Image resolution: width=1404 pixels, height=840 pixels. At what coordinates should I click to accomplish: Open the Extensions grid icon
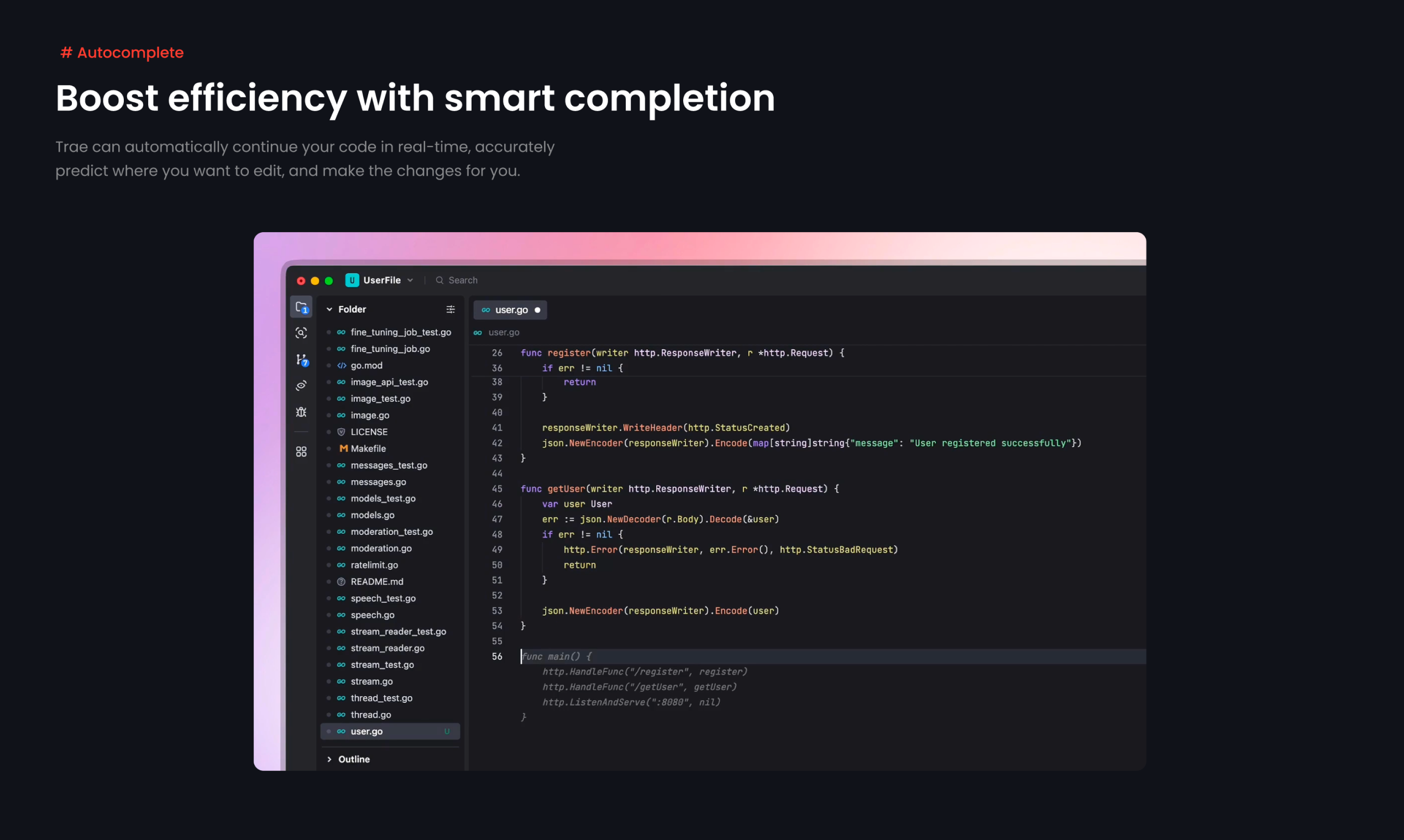[x=301, y=451]
